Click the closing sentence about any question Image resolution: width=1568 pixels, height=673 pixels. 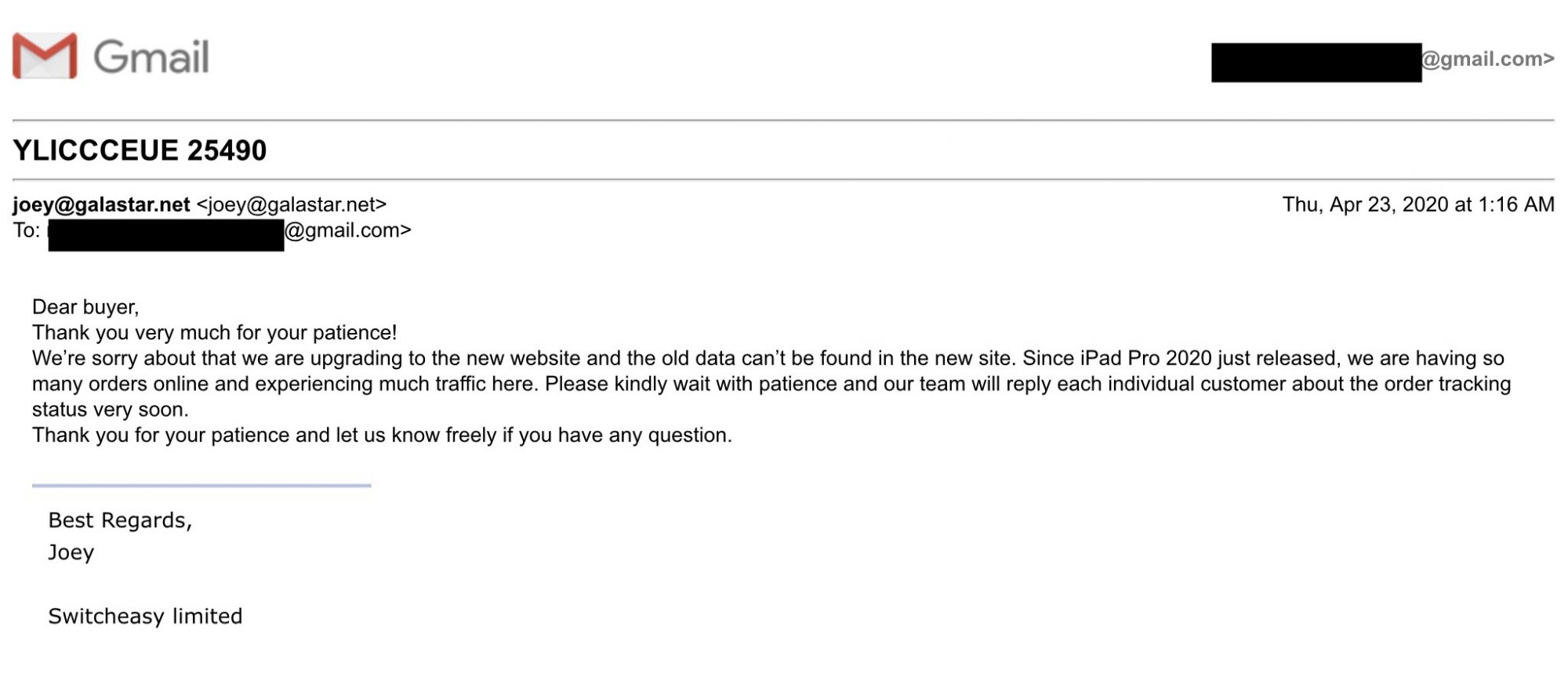tap(382, 436)
